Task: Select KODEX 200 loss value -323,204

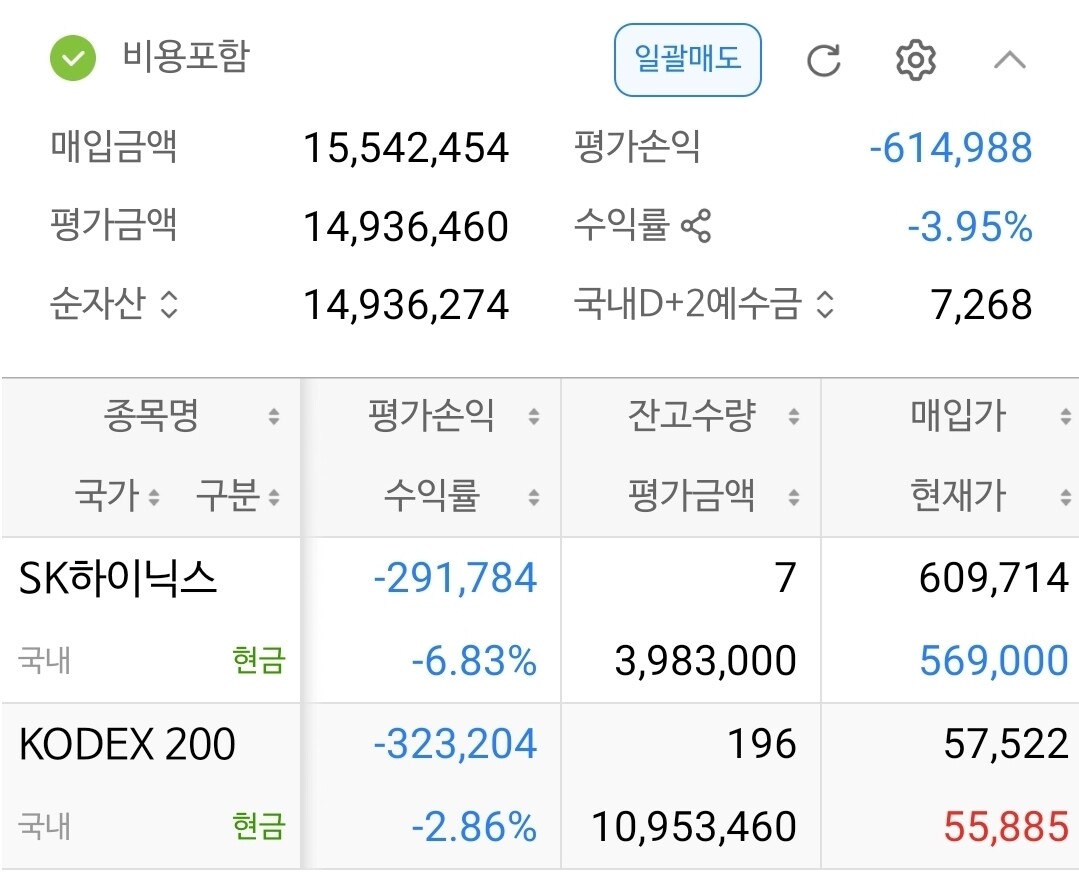Action: [x=455, y=744]
